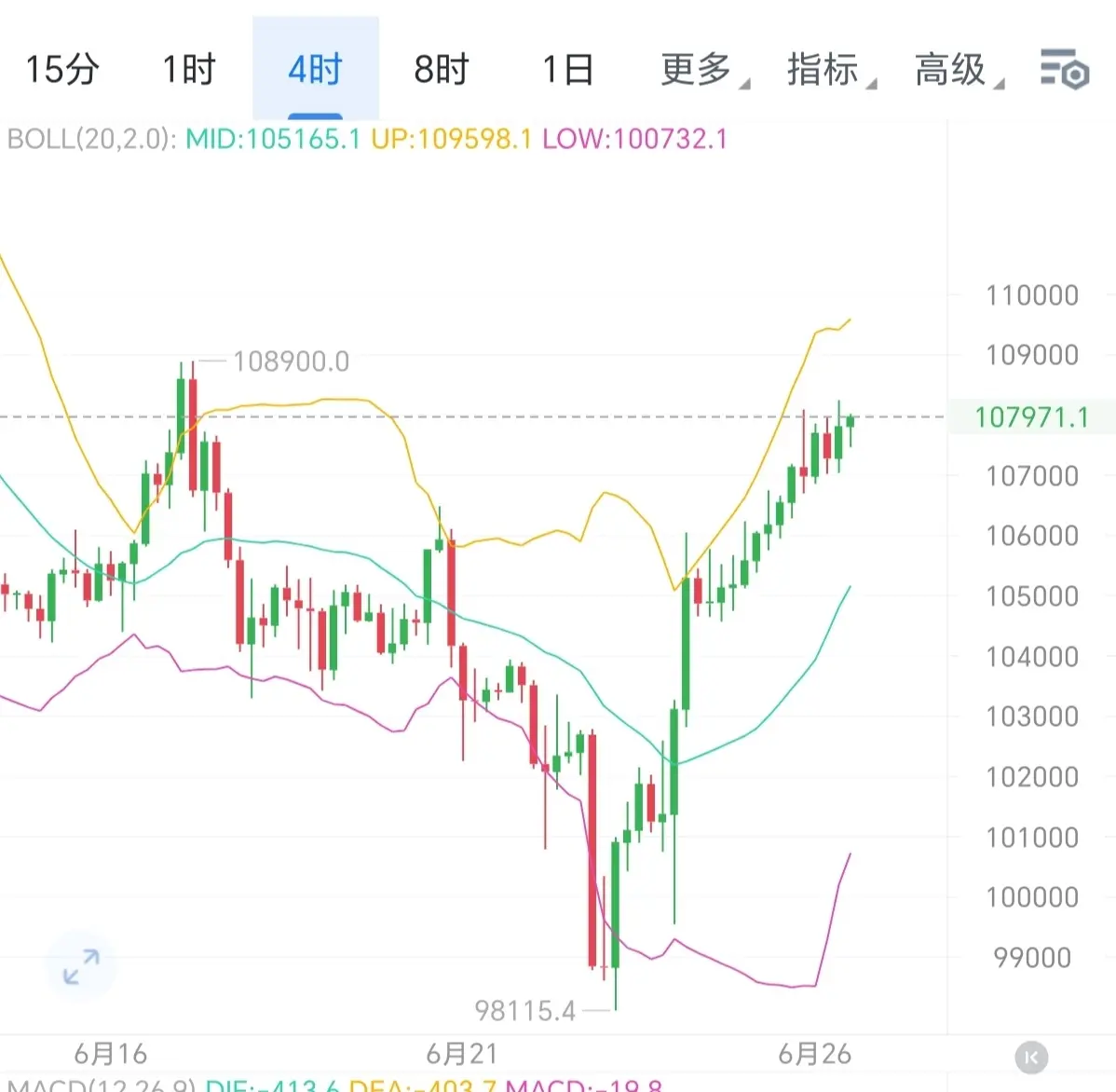Switch chart to 1日 interval
This screenshot has width=1116, height=1092.
pyautogui.click(x=567, y=70)
